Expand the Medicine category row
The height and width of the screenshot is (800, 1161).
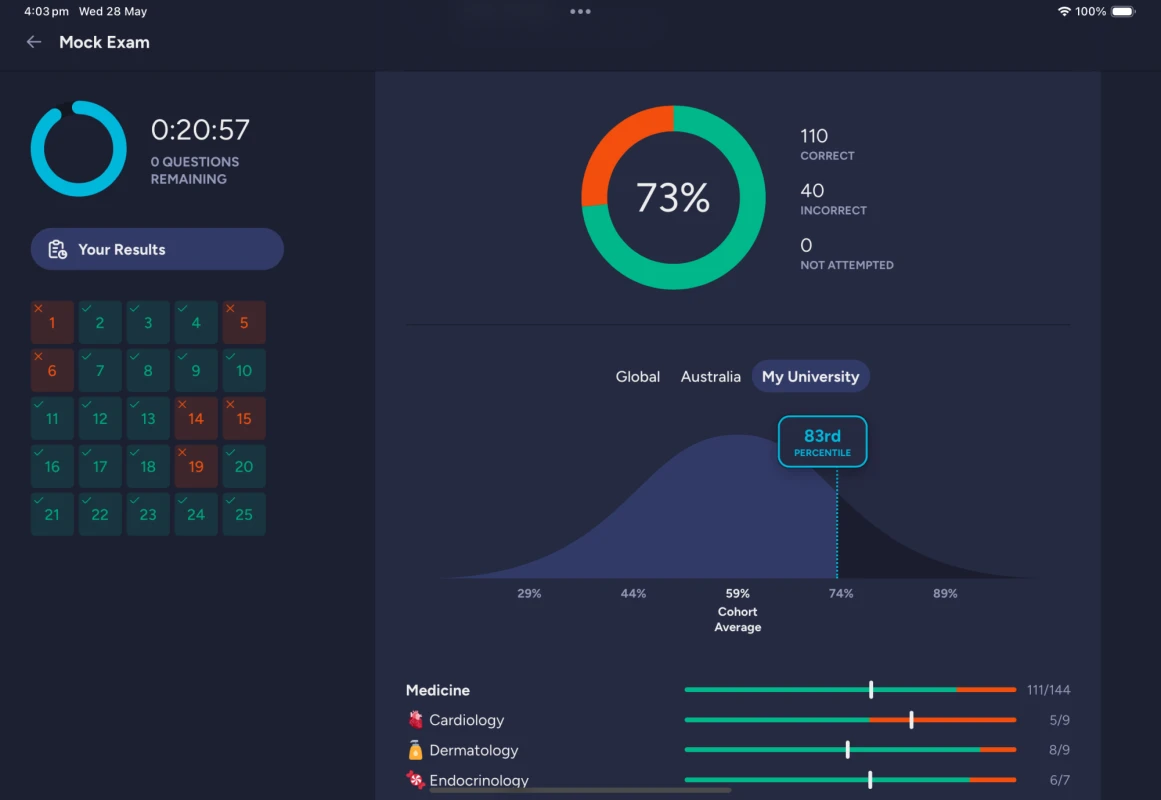tap(438, 690)
